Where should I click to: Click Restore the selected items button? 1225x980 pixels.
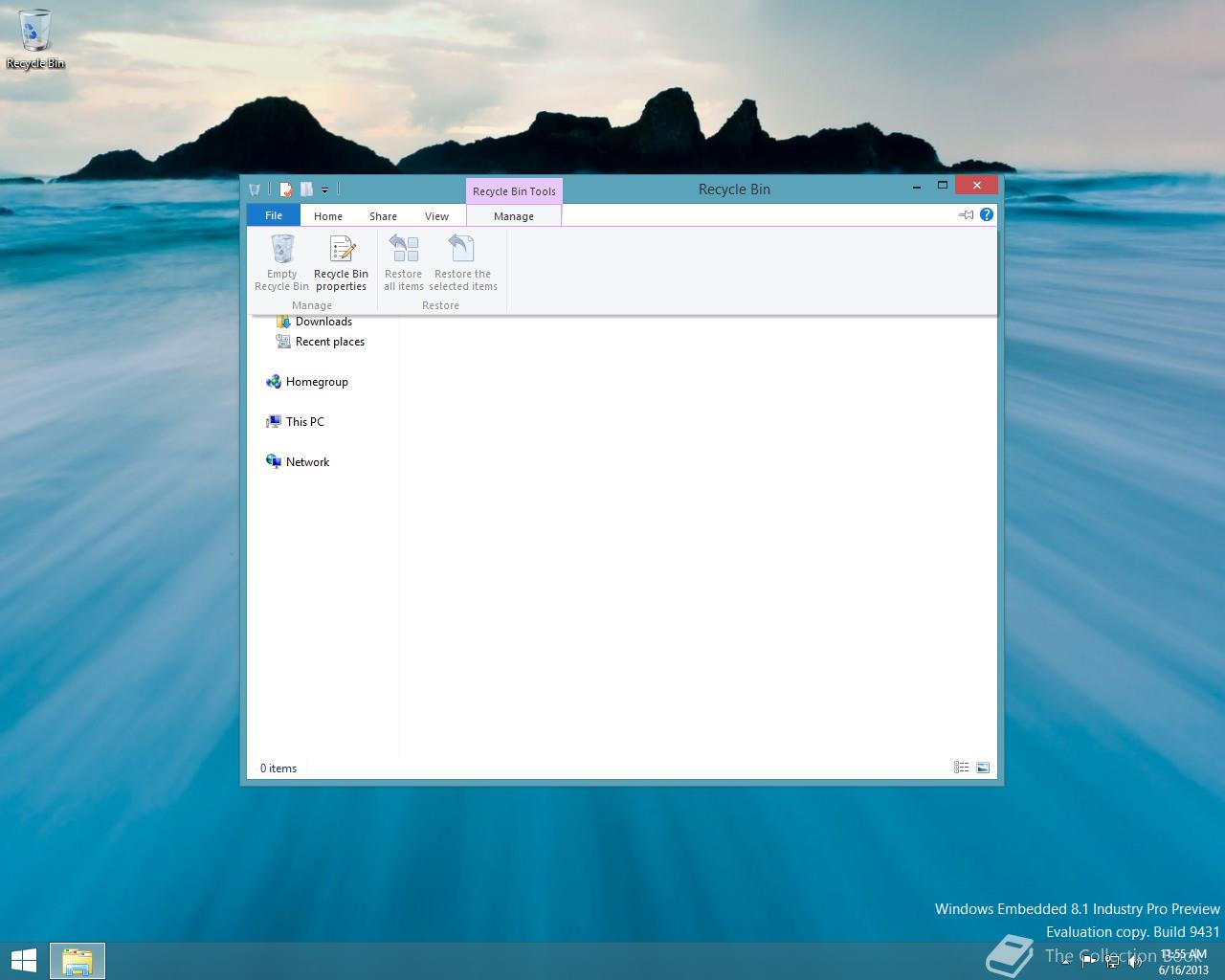463,263
